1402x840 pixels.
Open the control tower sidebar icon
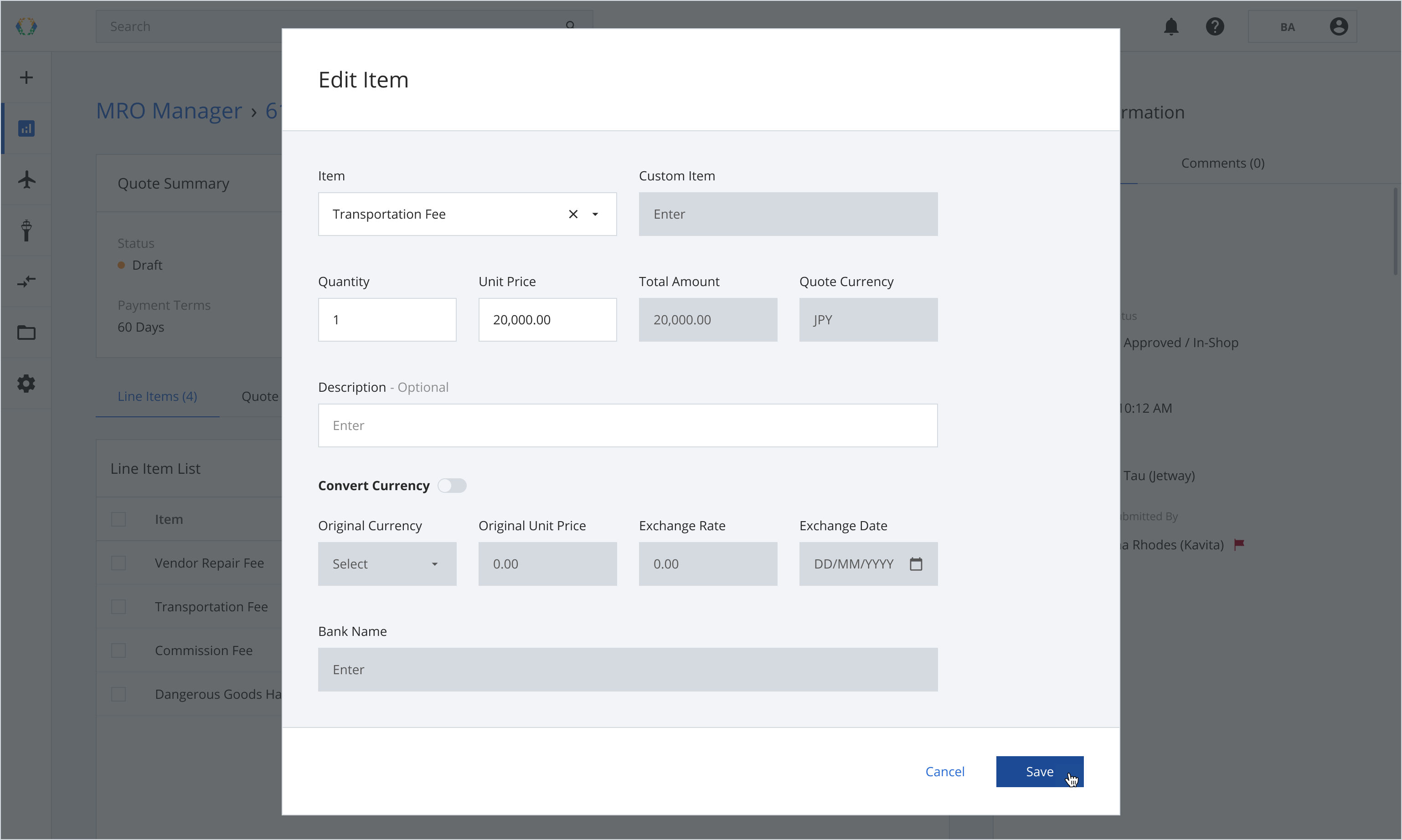click(26, 230)
